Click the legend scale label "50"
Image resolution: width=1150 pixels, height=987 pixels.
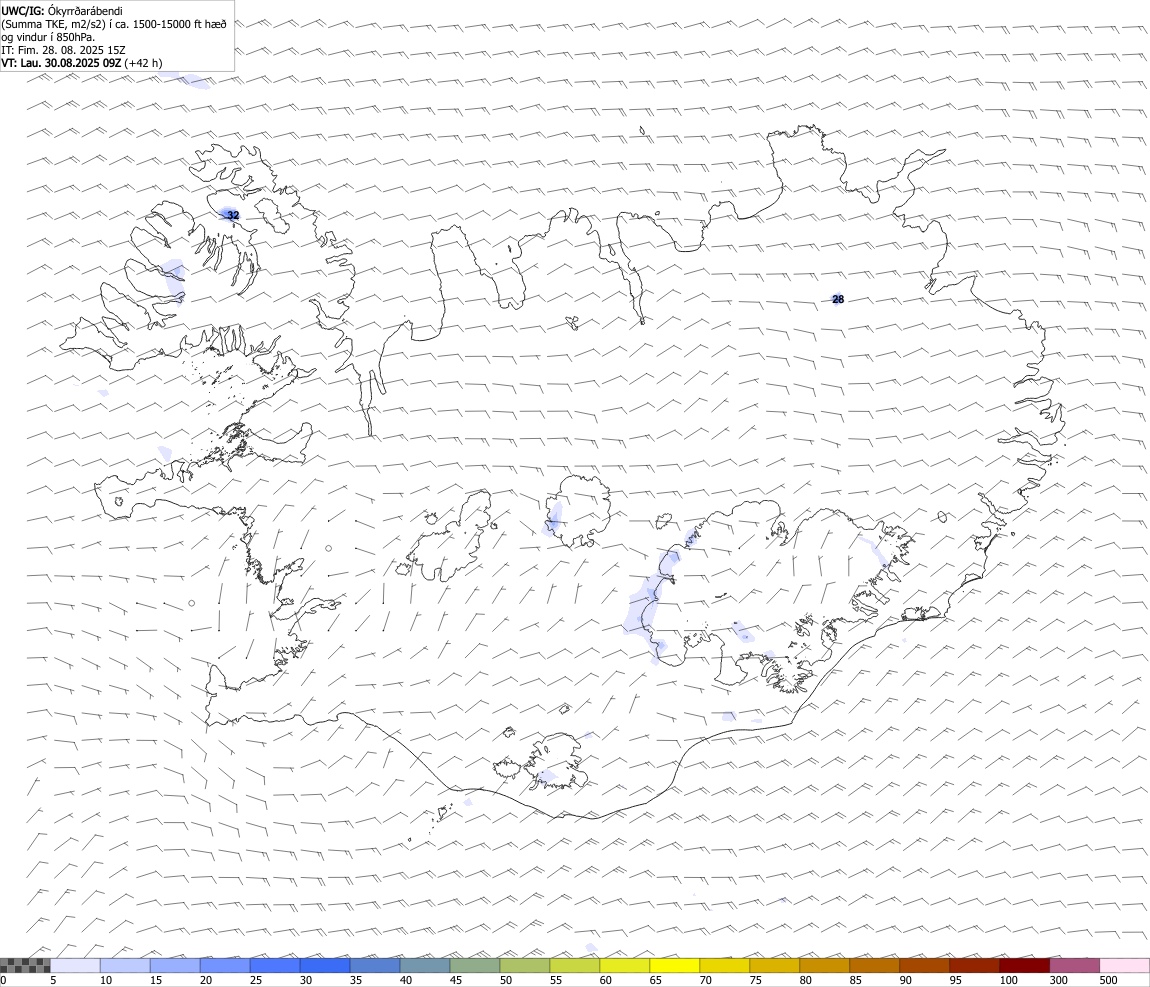(x=506, y=980)
